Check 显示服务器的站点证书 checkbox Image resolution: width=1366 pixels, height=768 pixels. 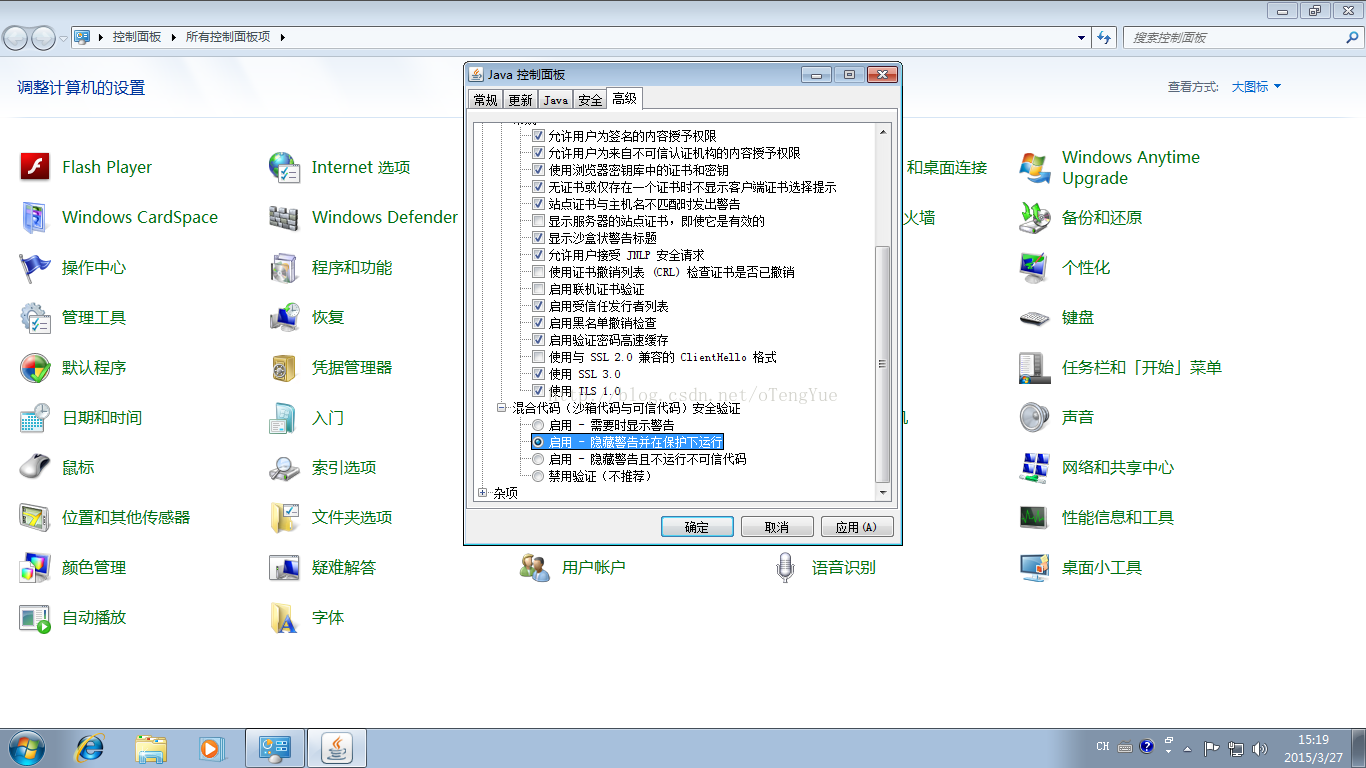pyautogui.click(x=539, y=220)
